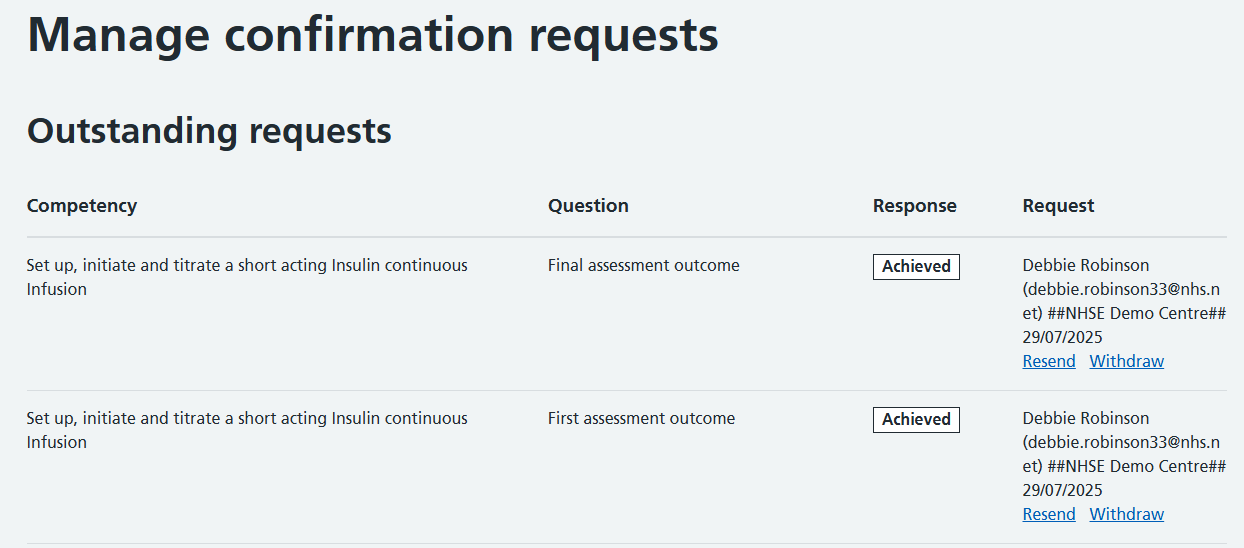Click Debbie Robinson's name in the Final assessment row
This screenshot has width=1244, height=548.
[1085, 265]
